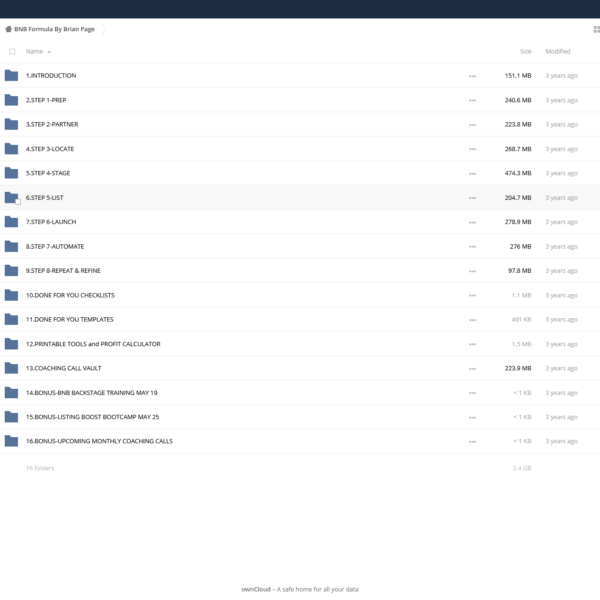
Task: Click the 16 folders summary text
Action: (40, 468)
